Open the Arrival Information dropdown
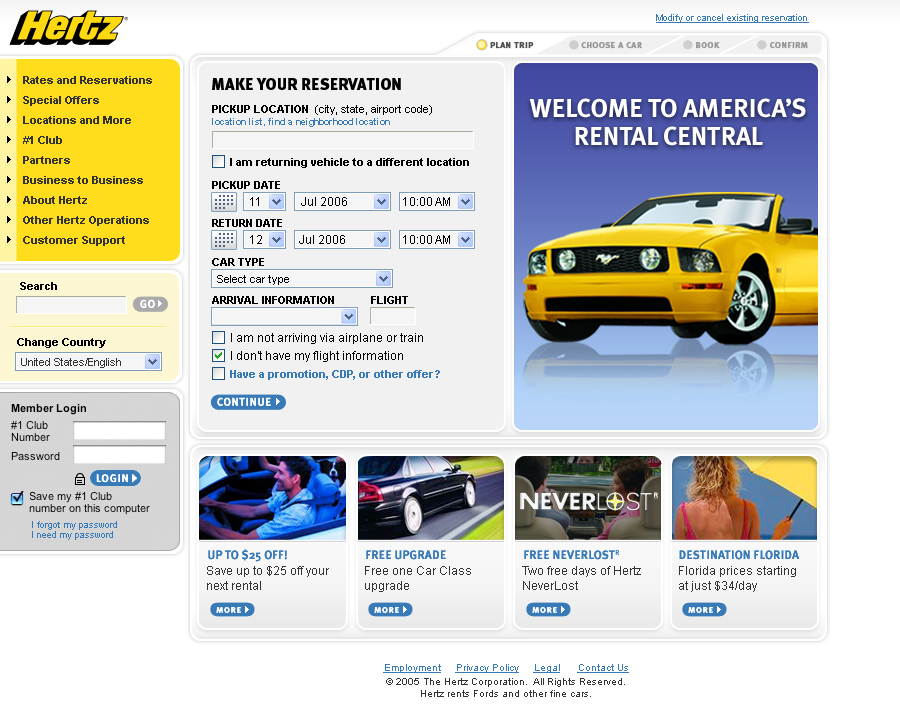The width and height of the screenshot is (900, 723). point(285,317)
